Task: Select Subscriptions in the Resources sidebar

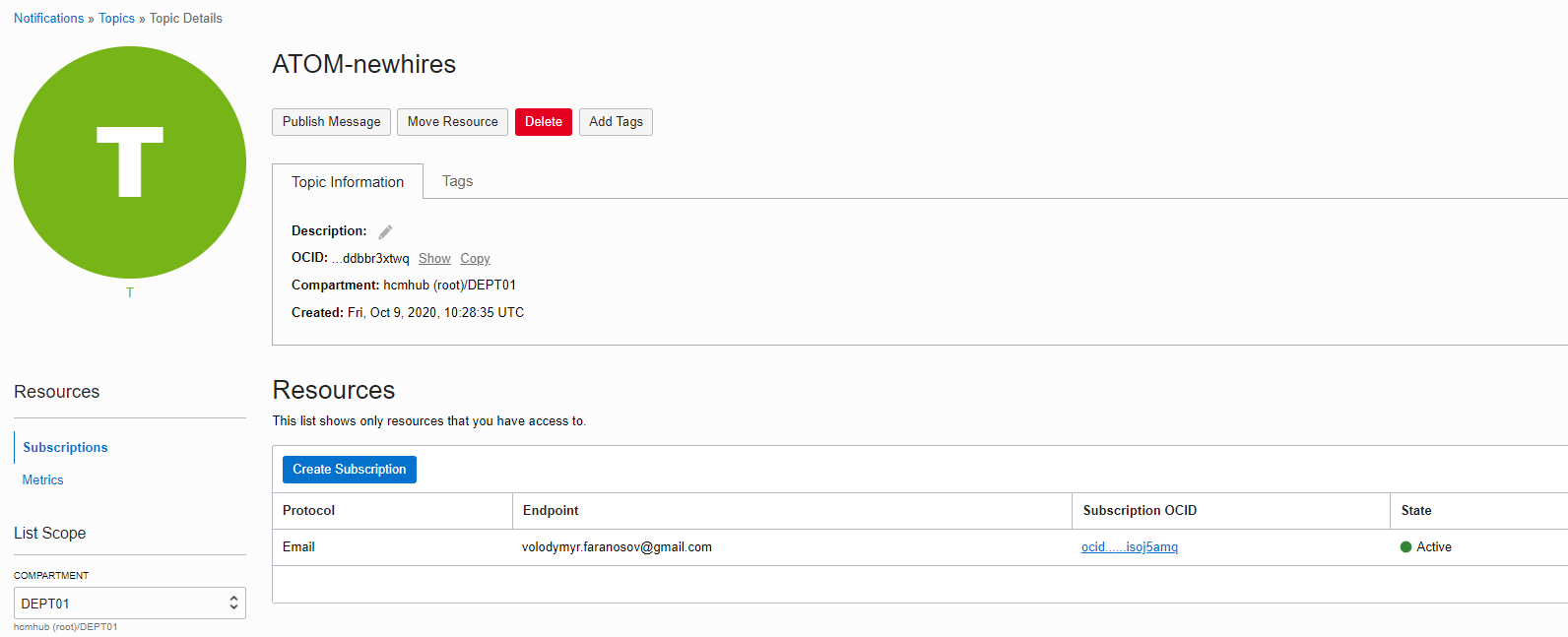Action: 65,448
